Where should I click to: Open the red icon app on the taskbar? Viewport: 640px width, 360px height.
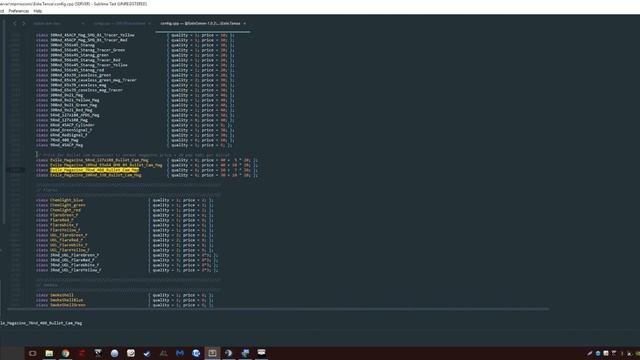coord(82,353)
